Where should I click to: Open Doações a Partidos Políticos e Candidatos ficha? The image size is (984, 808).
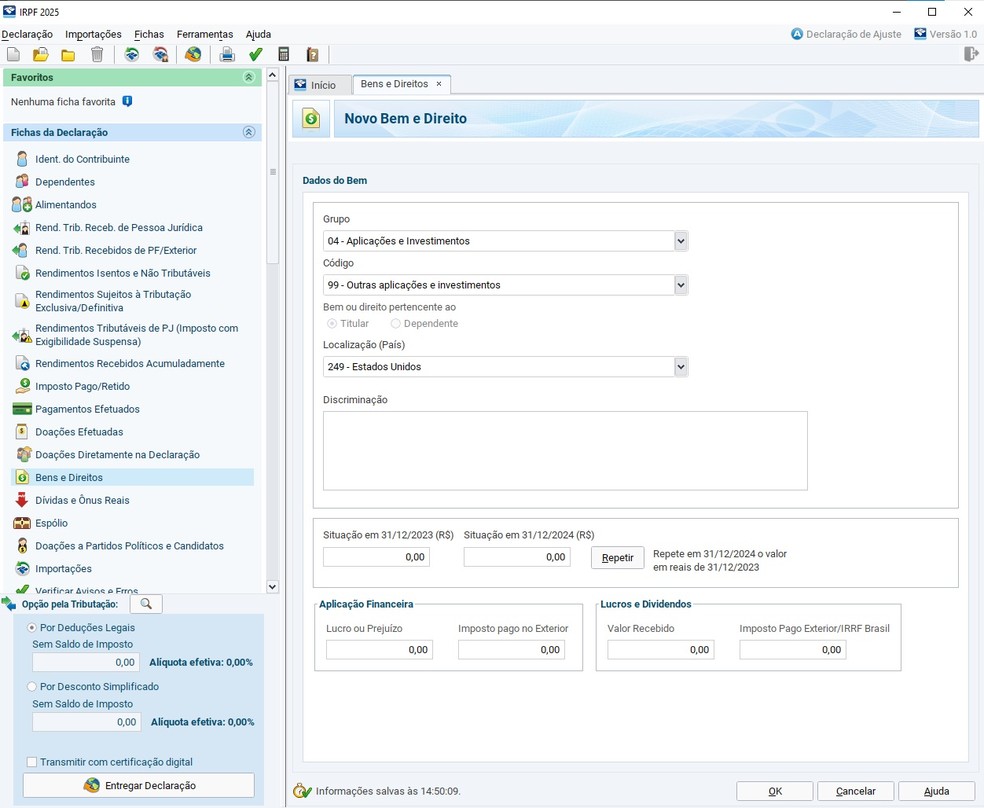pyautogui.click(x=129, y=546)
